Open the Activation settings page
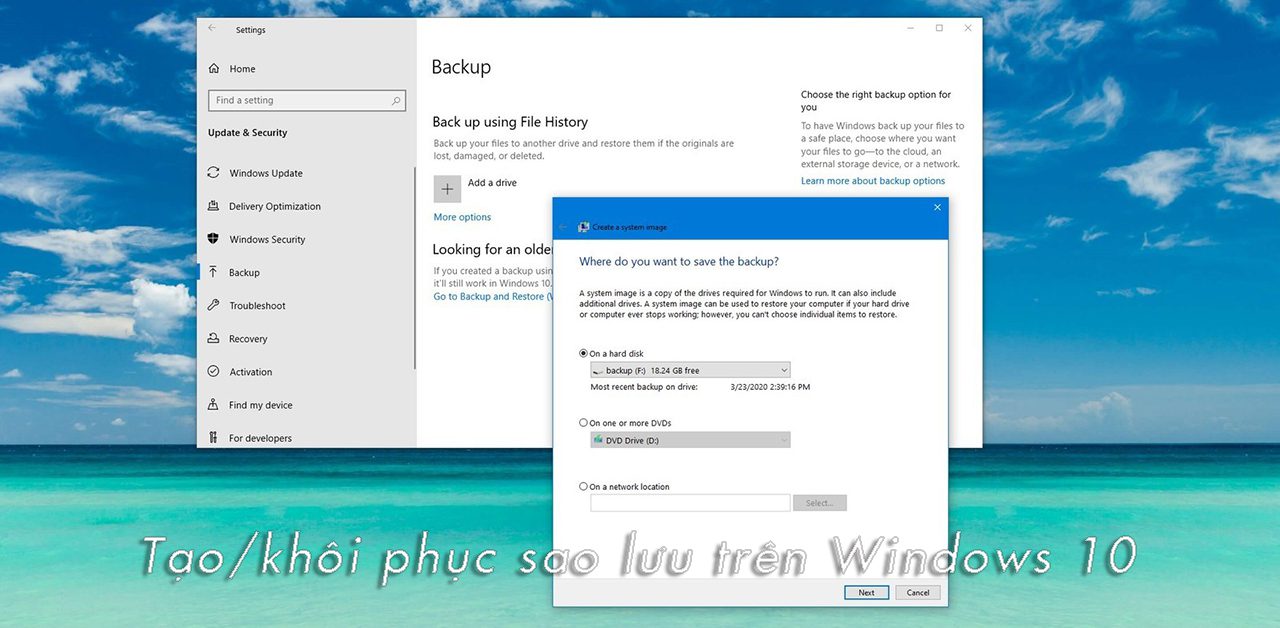1280x628 pixels. [250, 372]
